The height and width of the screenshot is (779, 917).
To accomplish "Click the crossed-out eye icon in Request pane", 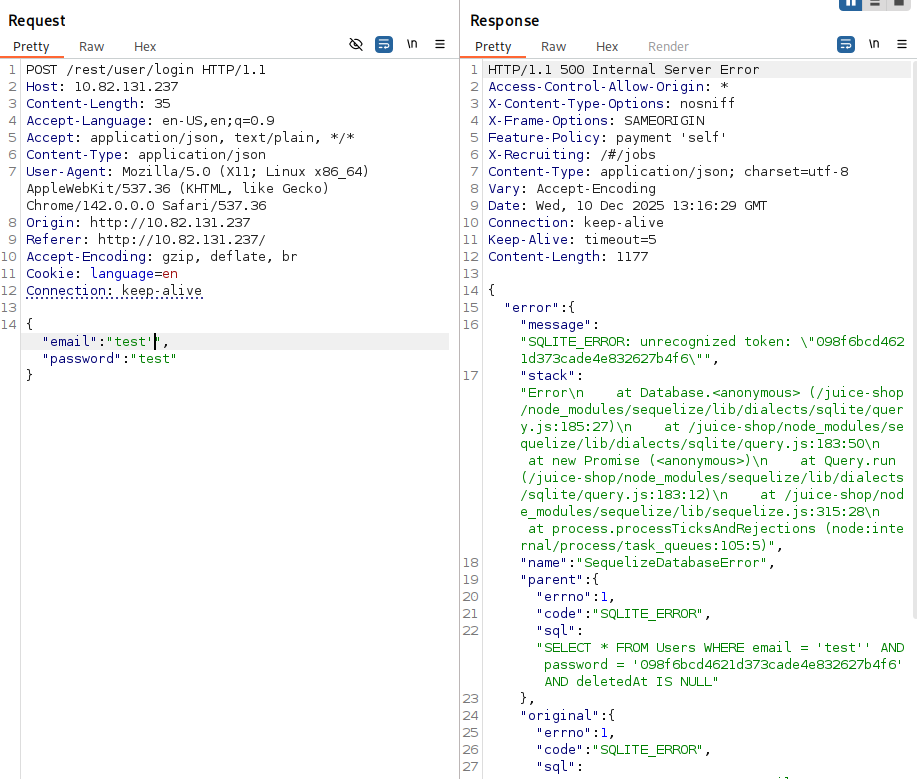I will tap(356, 44).
